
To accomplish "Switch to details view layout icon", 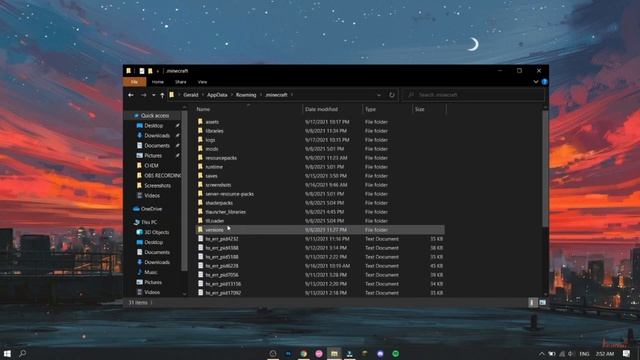I will click(x=531, y=302).
